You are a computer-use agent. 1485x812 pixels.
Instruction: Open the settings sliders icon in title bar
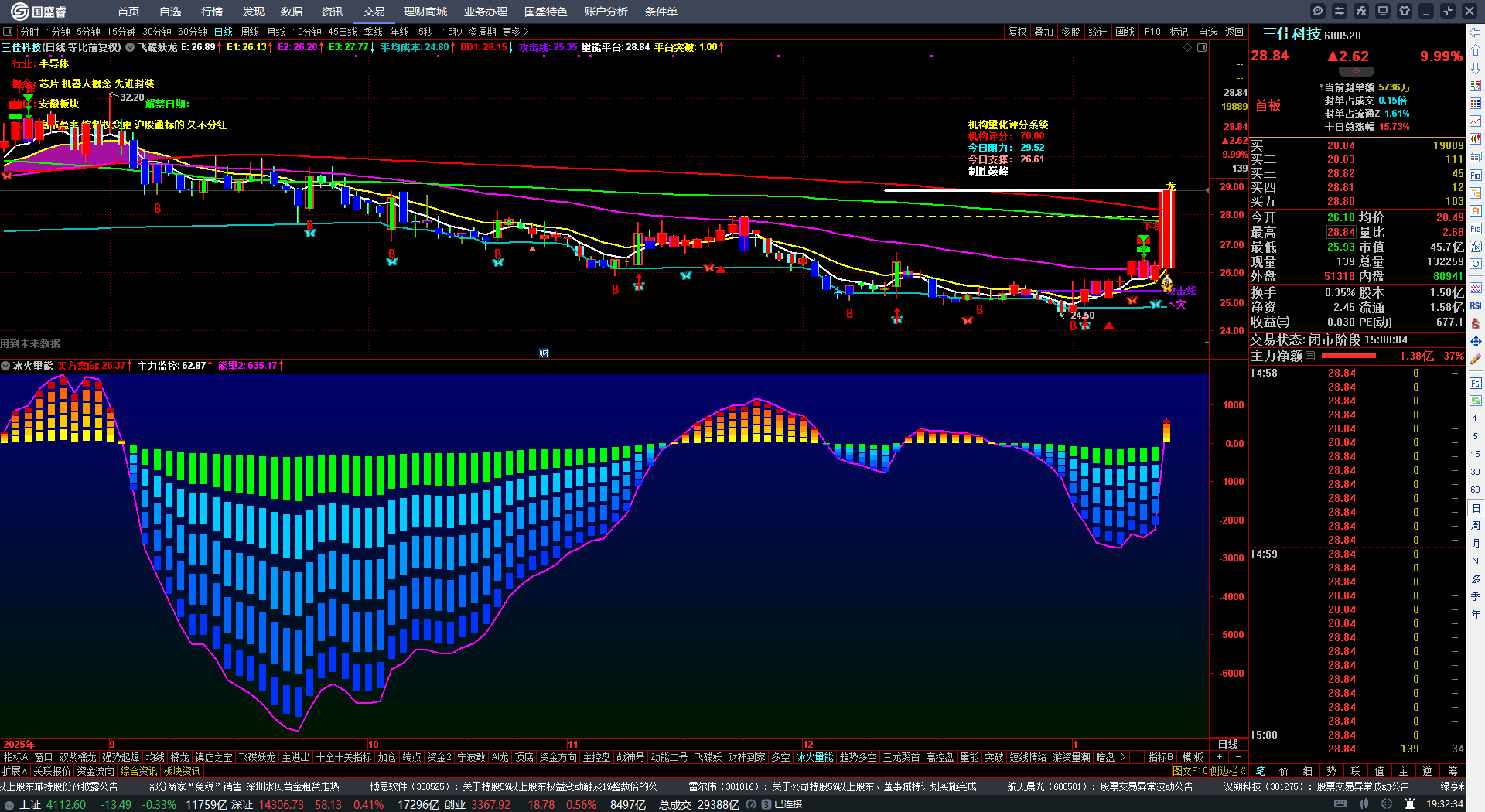pyautogui.click(x=1340, y=11)
